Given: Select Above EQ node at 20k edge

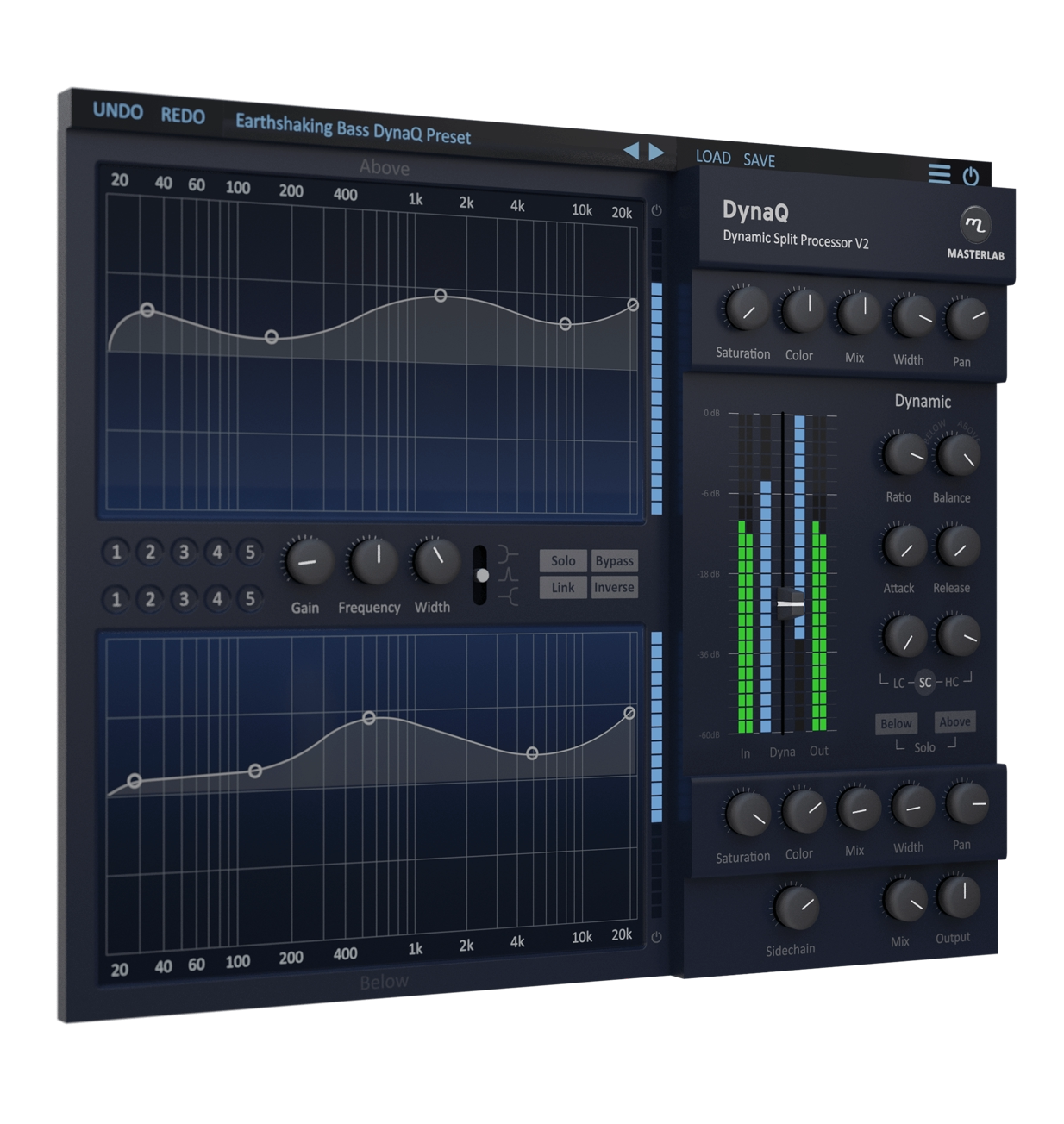Looking at the screenshot, I should tap(633, 305).
